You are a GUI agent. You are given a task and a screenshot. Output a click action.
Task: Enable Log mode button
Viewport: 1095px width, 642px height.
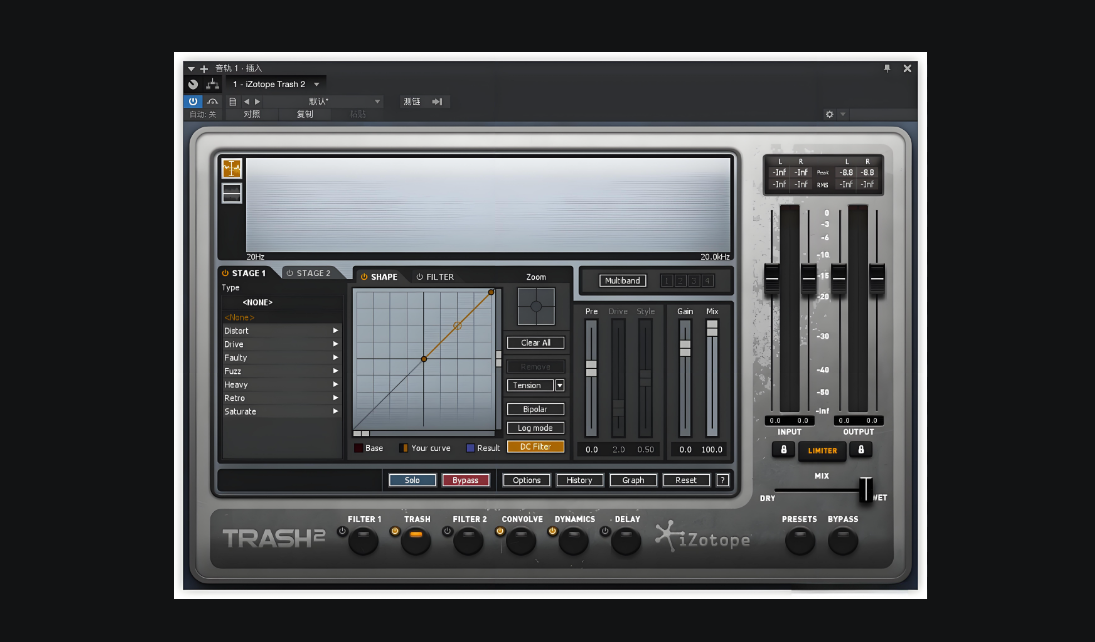(536, 428)
